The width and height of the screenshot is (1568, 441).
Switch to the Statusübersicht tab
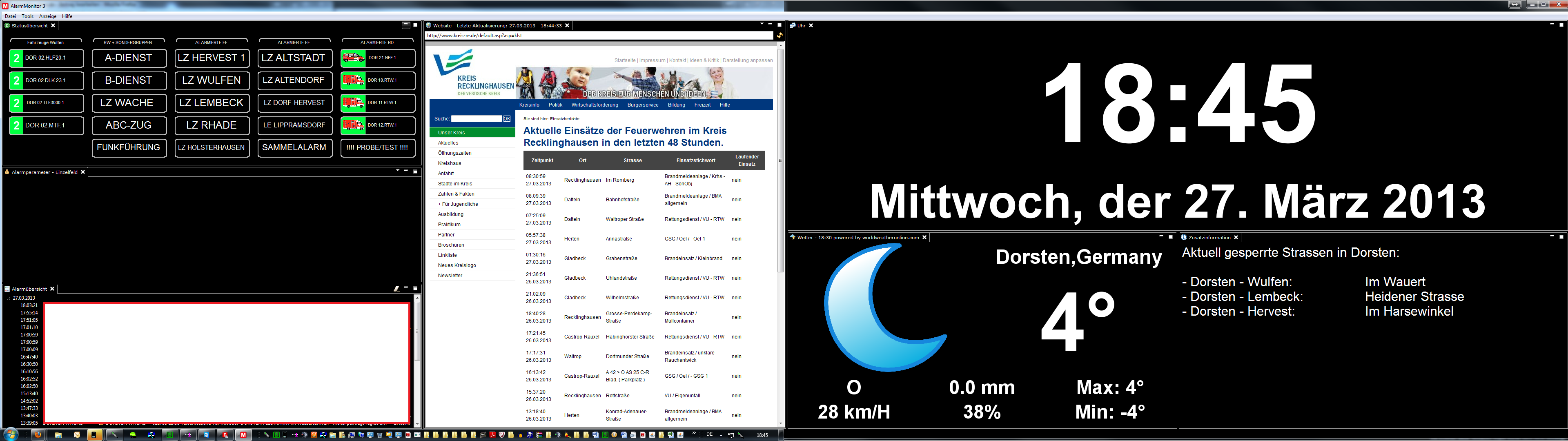pyautogui.click(x=29, y=26)
